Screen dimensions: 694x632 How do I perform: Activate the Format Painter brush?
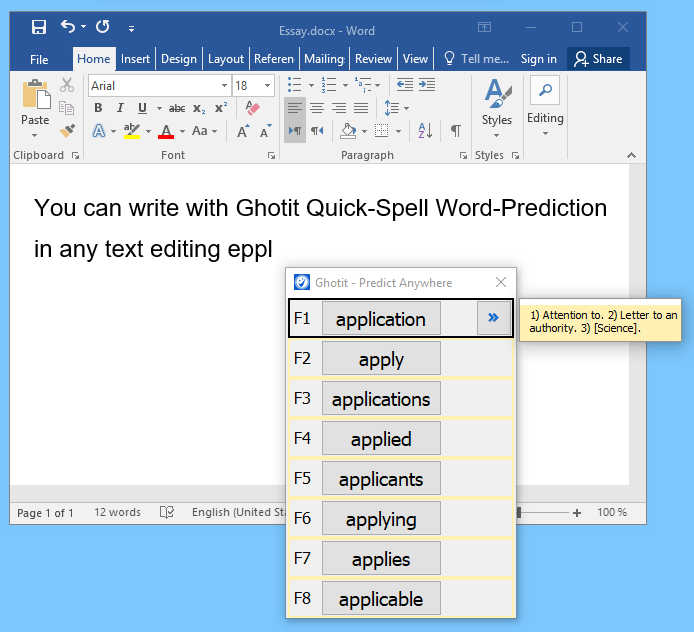(x=67, y=131)
